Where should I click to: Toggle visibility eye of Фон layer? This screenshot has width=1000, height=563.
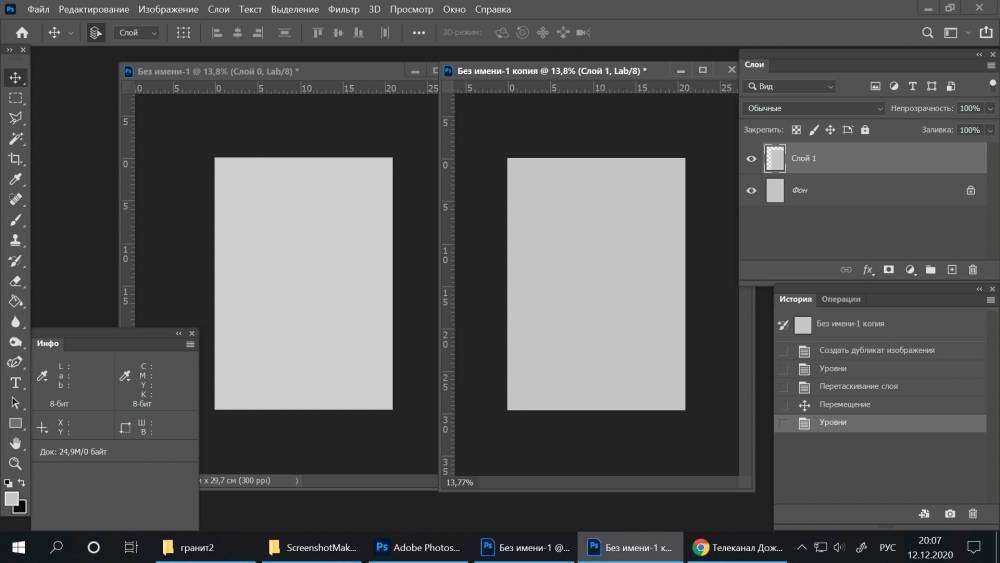[752, 190]
